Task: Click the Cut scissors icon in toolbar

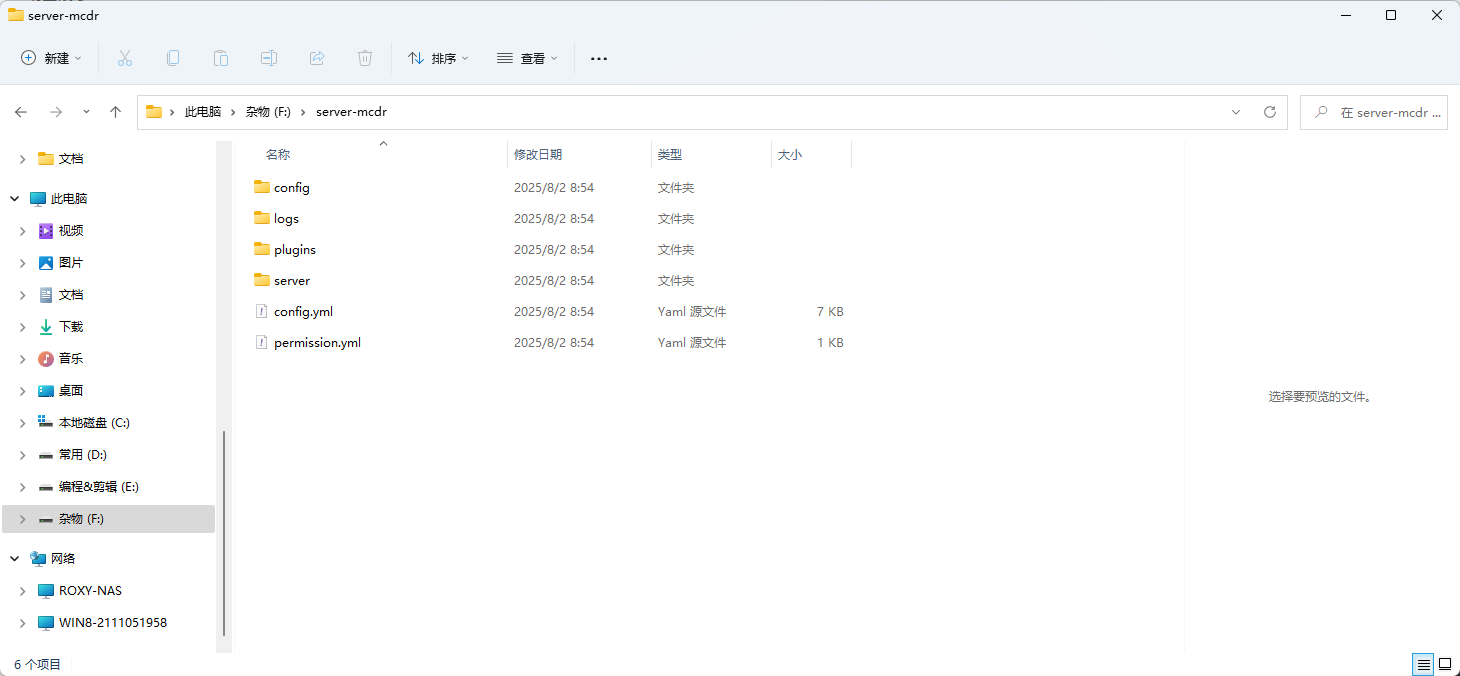Action: pos(125,58)
